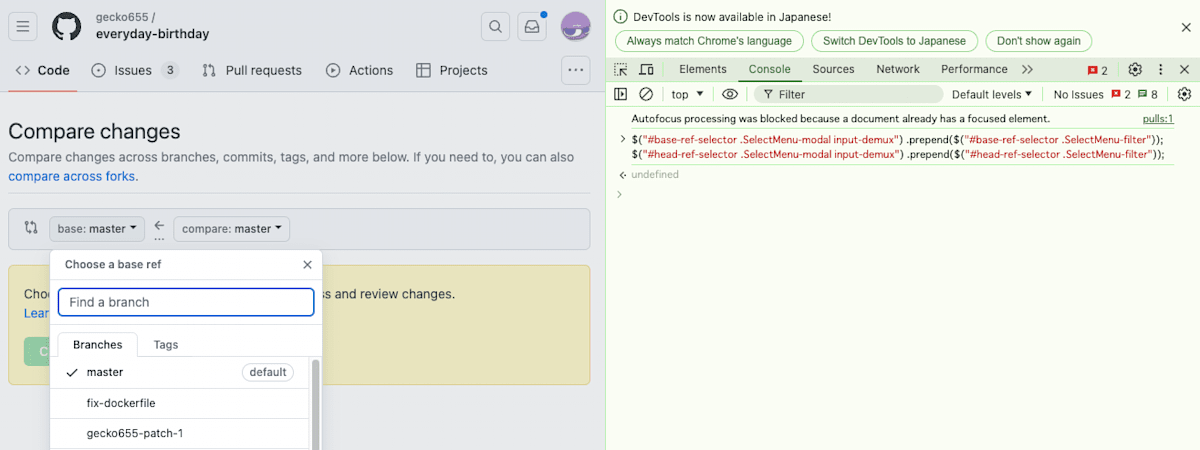Switch to the Code tab
Viewport: 1200px width, 450px height.
click(43, 70)
